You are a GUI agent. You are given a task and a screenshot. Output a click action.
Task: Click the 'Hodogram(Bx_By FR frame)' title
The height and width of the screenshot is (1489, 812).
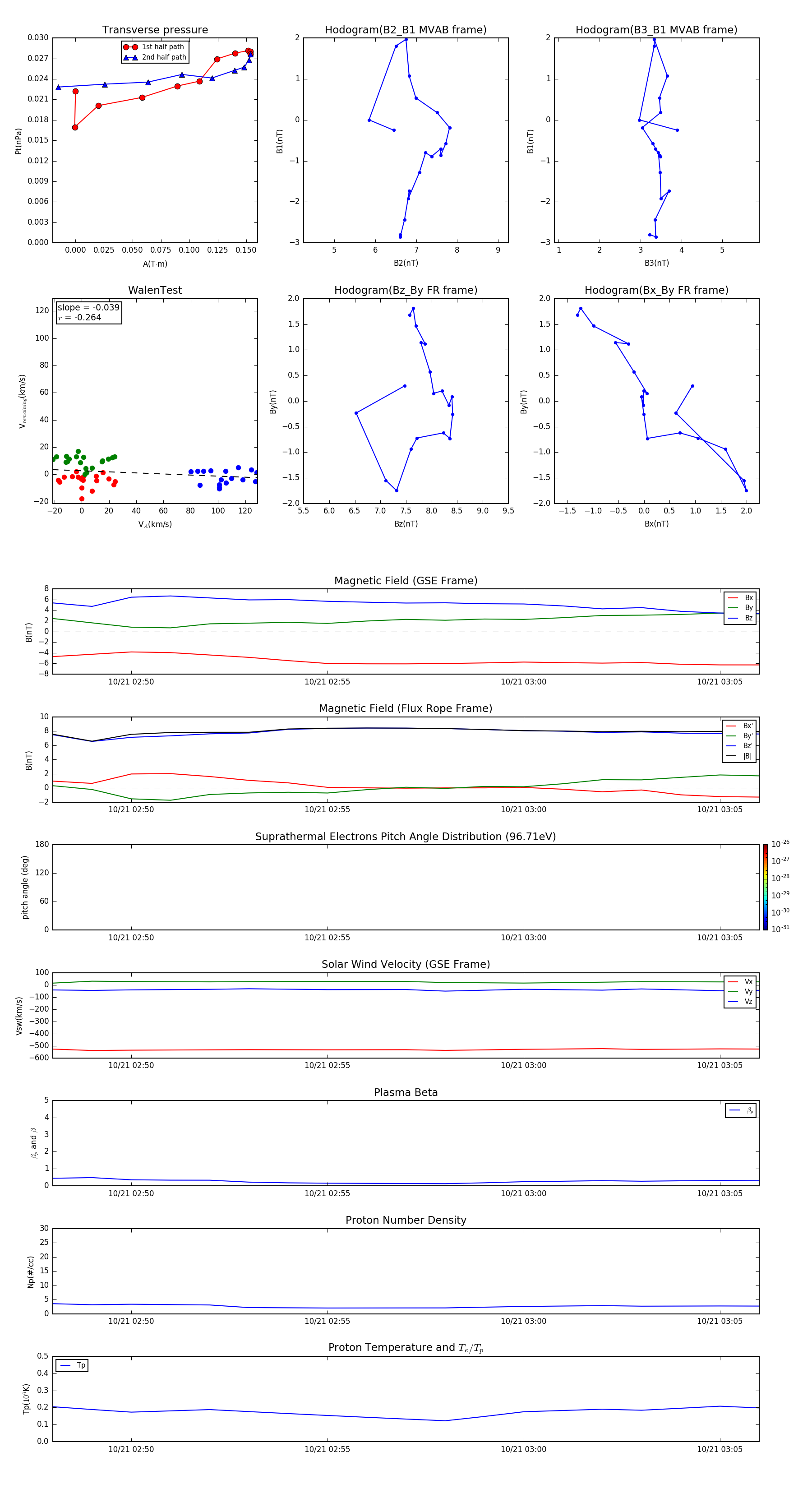[x=656, y=290]
